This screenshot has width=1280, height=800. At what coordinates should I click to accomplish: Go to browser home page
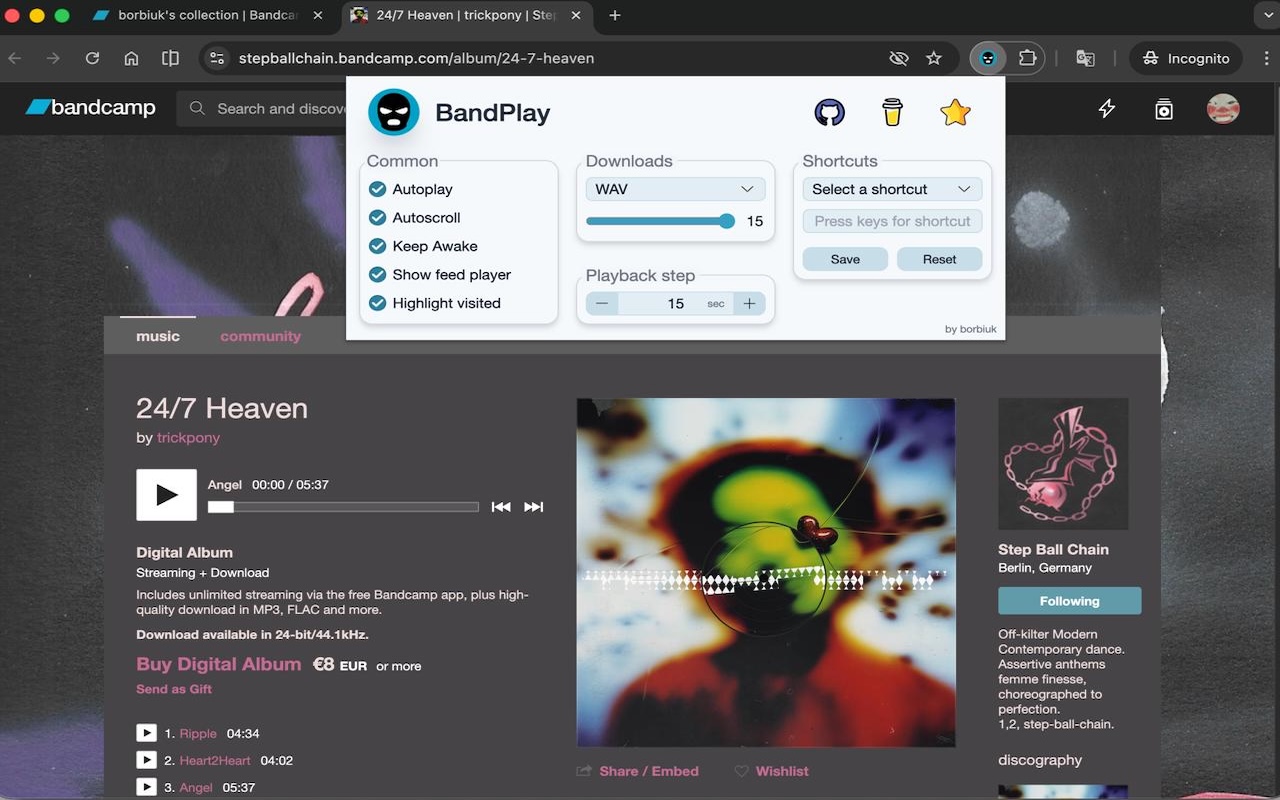(131, 58)
